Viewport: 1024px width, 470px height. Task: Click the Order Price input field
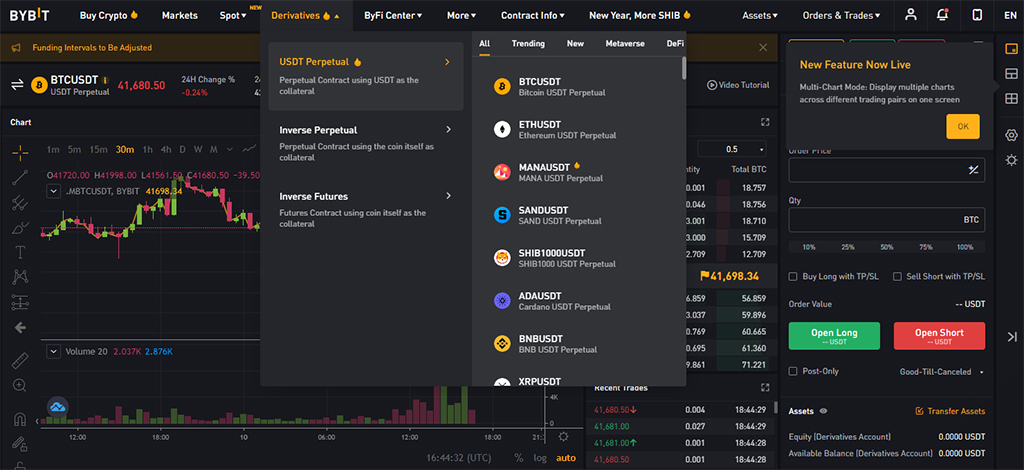[x=886, y=170]
